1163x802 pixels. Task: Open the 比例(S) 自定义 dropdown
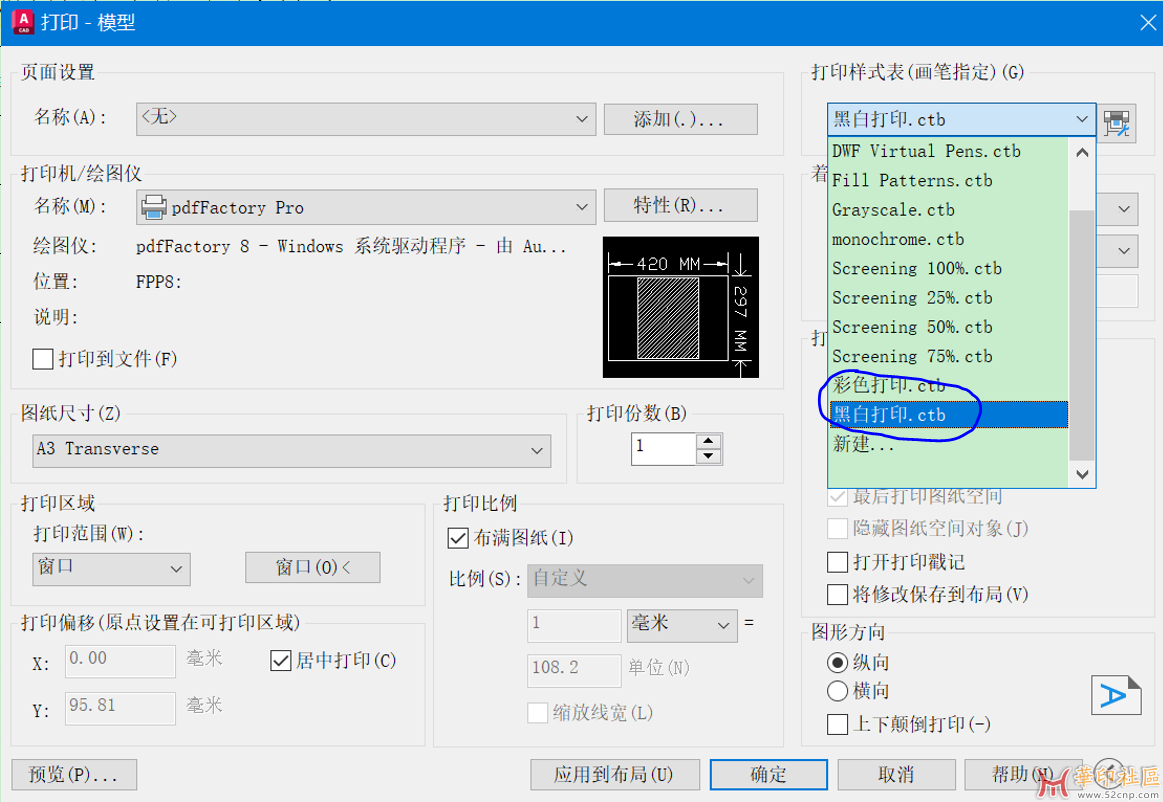click(645, 580)
